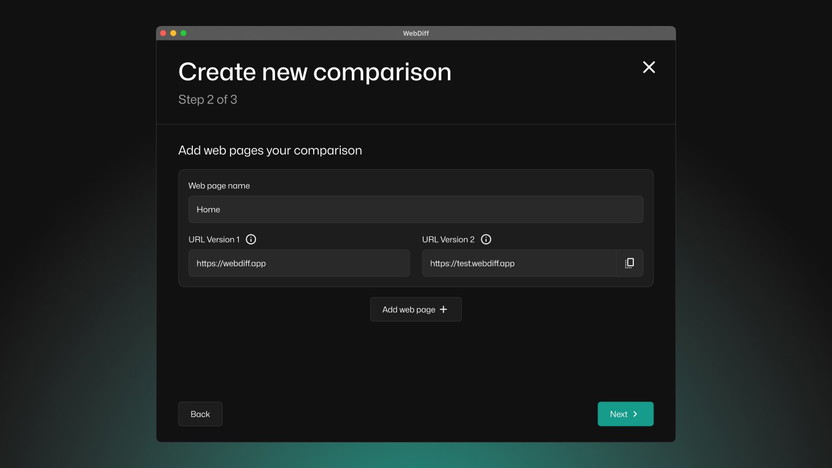The image size is (832, 468).
Task: Click the URL Version 2 info icon
Action: tap(486, 240)
